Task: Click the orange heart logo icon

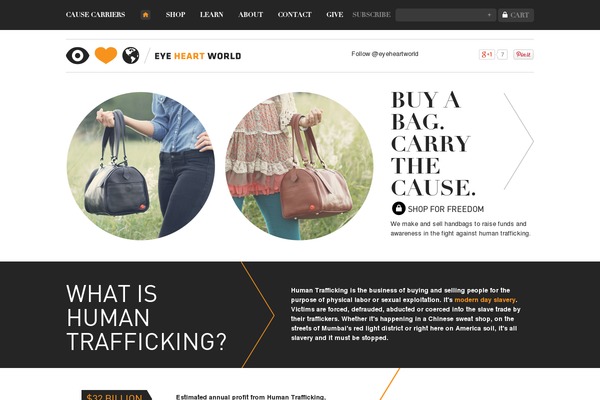Action: [x=106, y=56]
